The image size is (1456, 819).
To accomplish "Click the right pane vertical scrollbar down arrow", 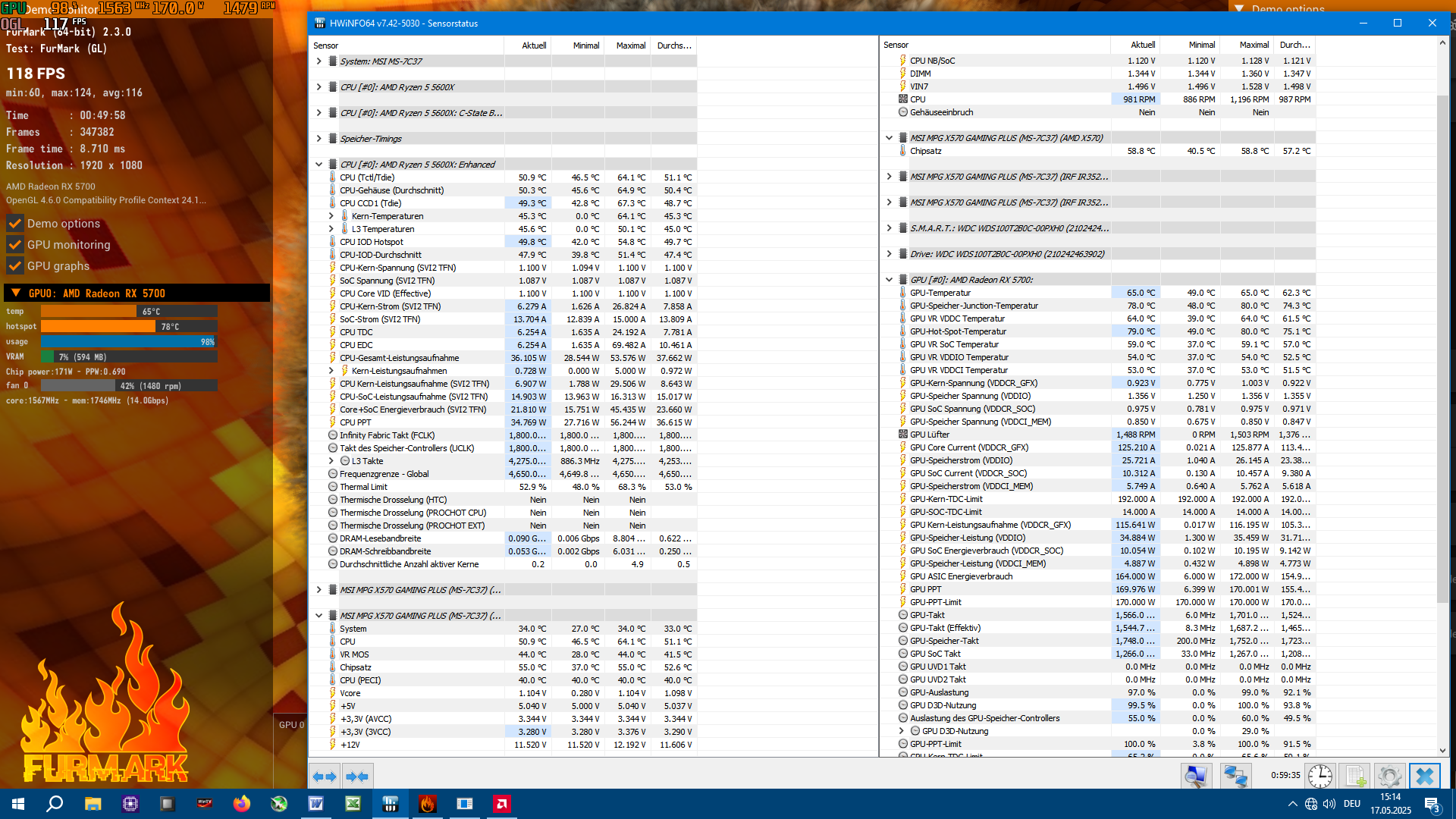I will (1442, 751).
